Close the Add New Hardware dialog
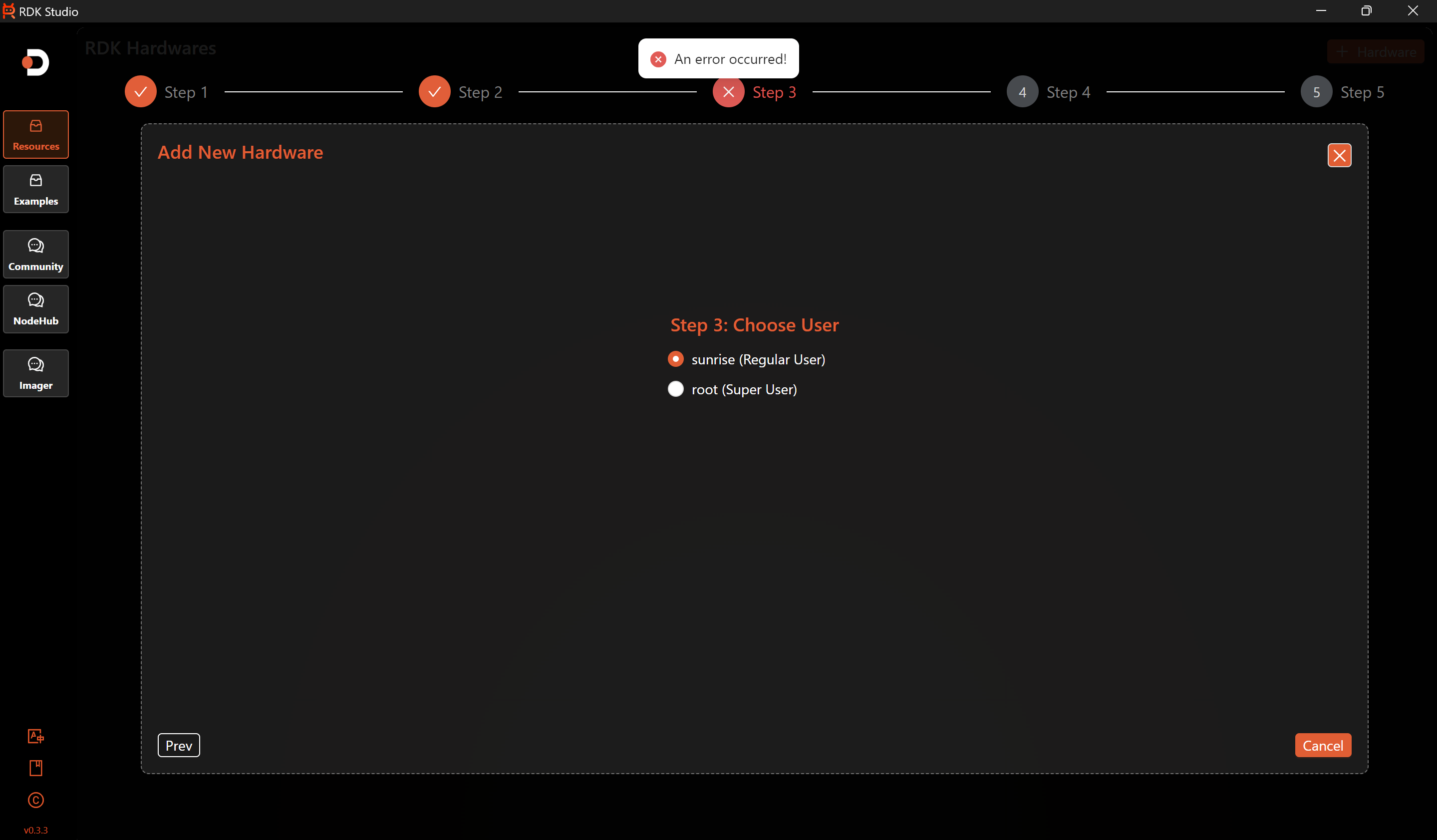The width and height of the screenshot is (1437, 840). (1340, 155)
